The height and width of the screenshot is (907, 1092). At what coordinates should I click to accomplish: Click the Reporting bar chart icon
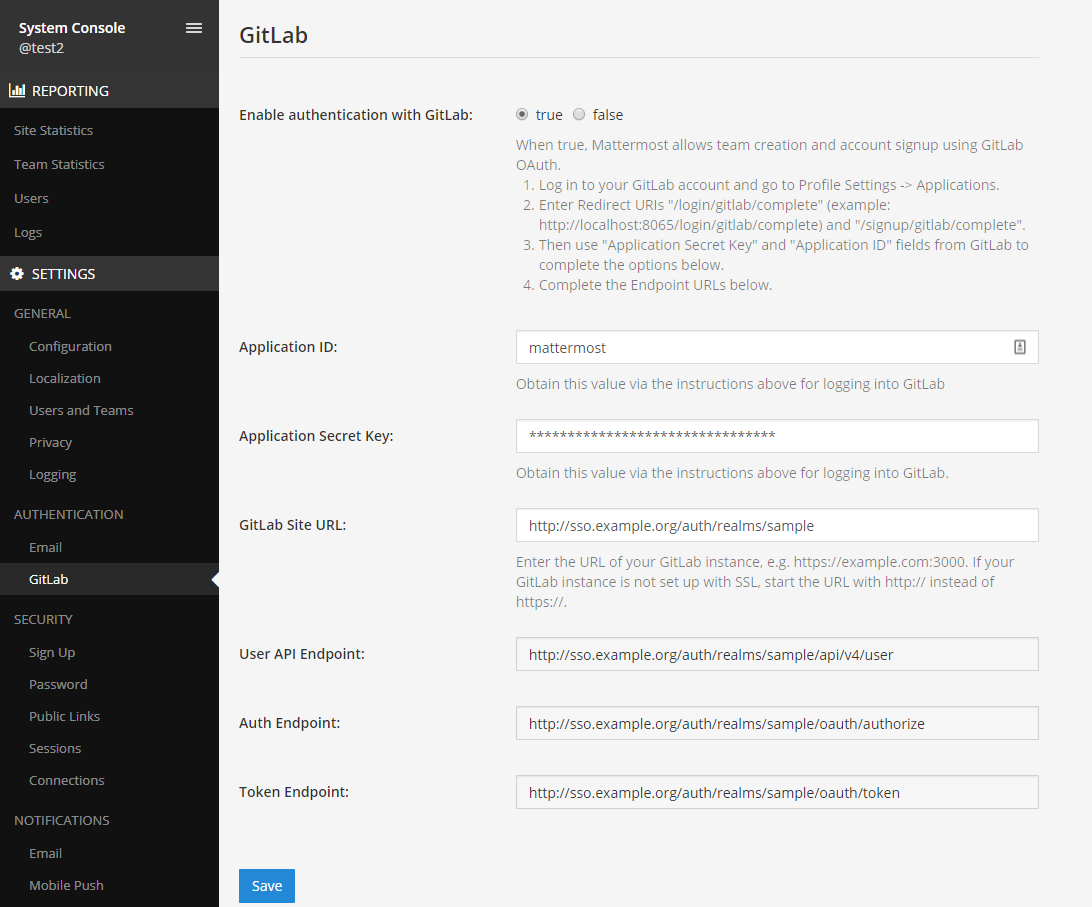point(17,91)
